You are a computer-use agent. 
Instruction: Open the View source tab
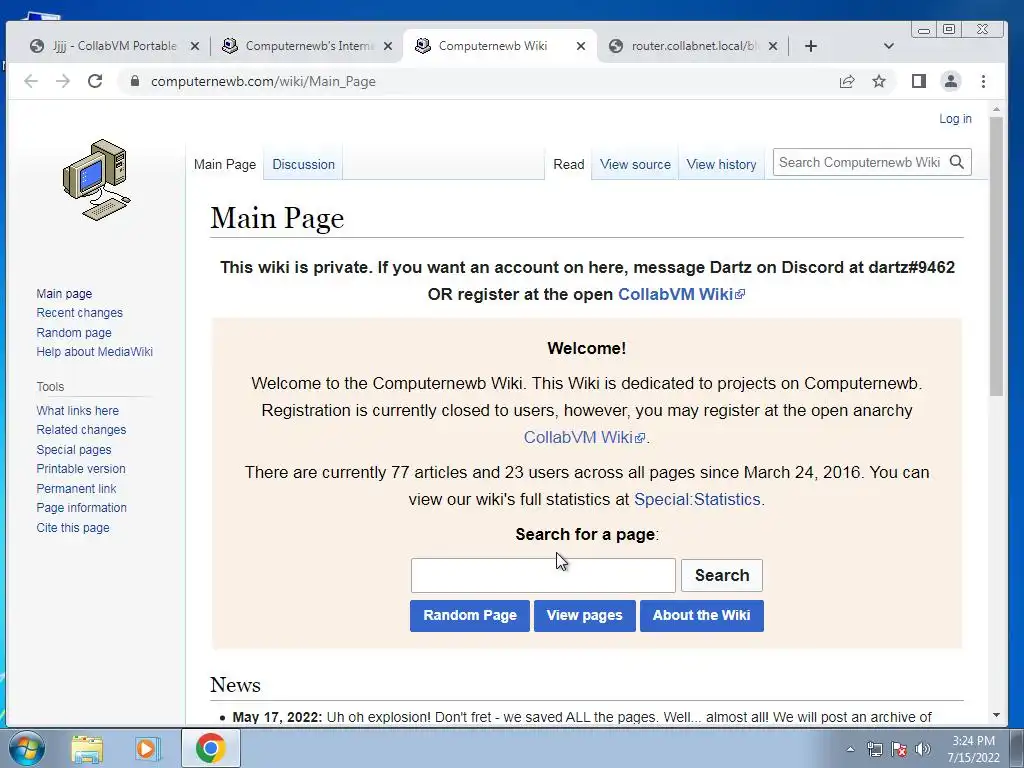tap(635, 165)
